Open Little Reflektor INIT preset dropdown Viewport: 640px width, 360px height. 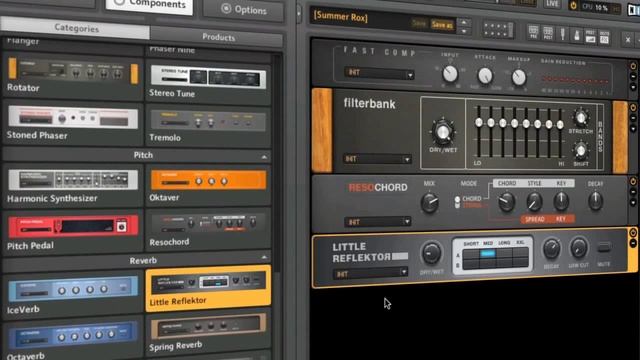371,273
